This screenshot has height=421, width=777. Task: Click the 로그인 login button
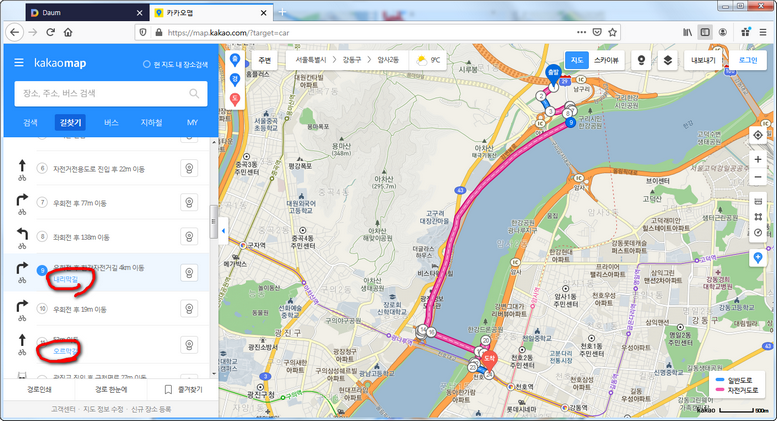point(748,60)
